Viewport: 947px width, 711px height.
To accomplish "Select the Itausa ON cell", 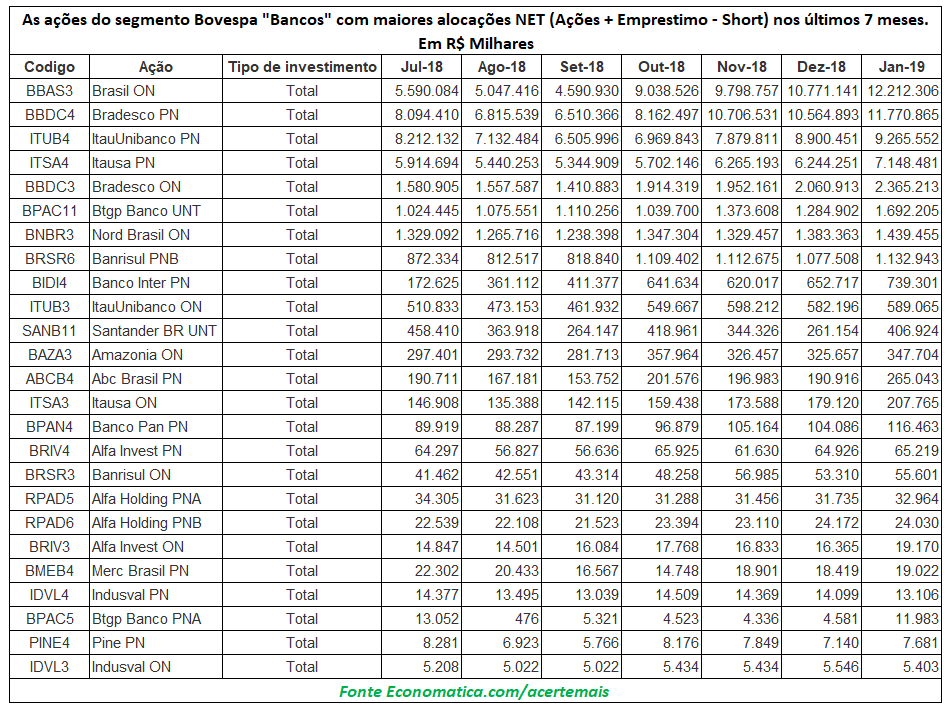I will pyautogui.click(x=156, y=403).
